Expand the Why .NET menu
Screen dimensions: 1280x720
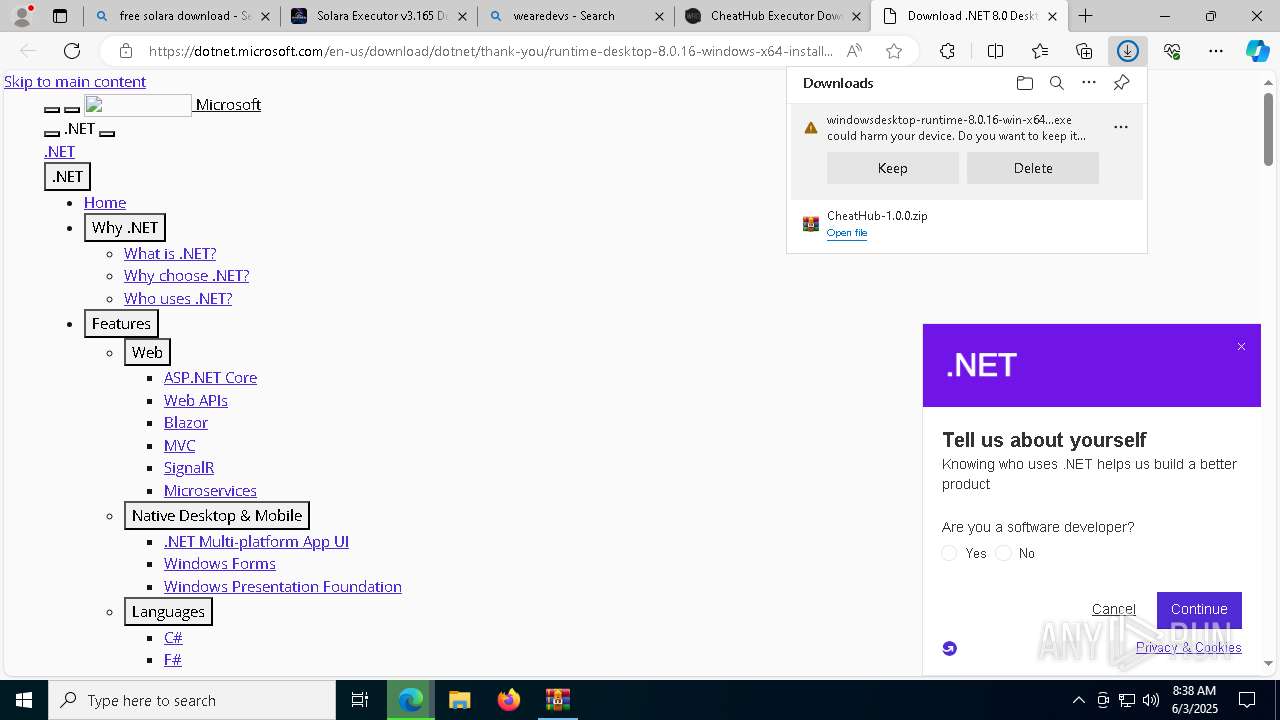[125, 227]
